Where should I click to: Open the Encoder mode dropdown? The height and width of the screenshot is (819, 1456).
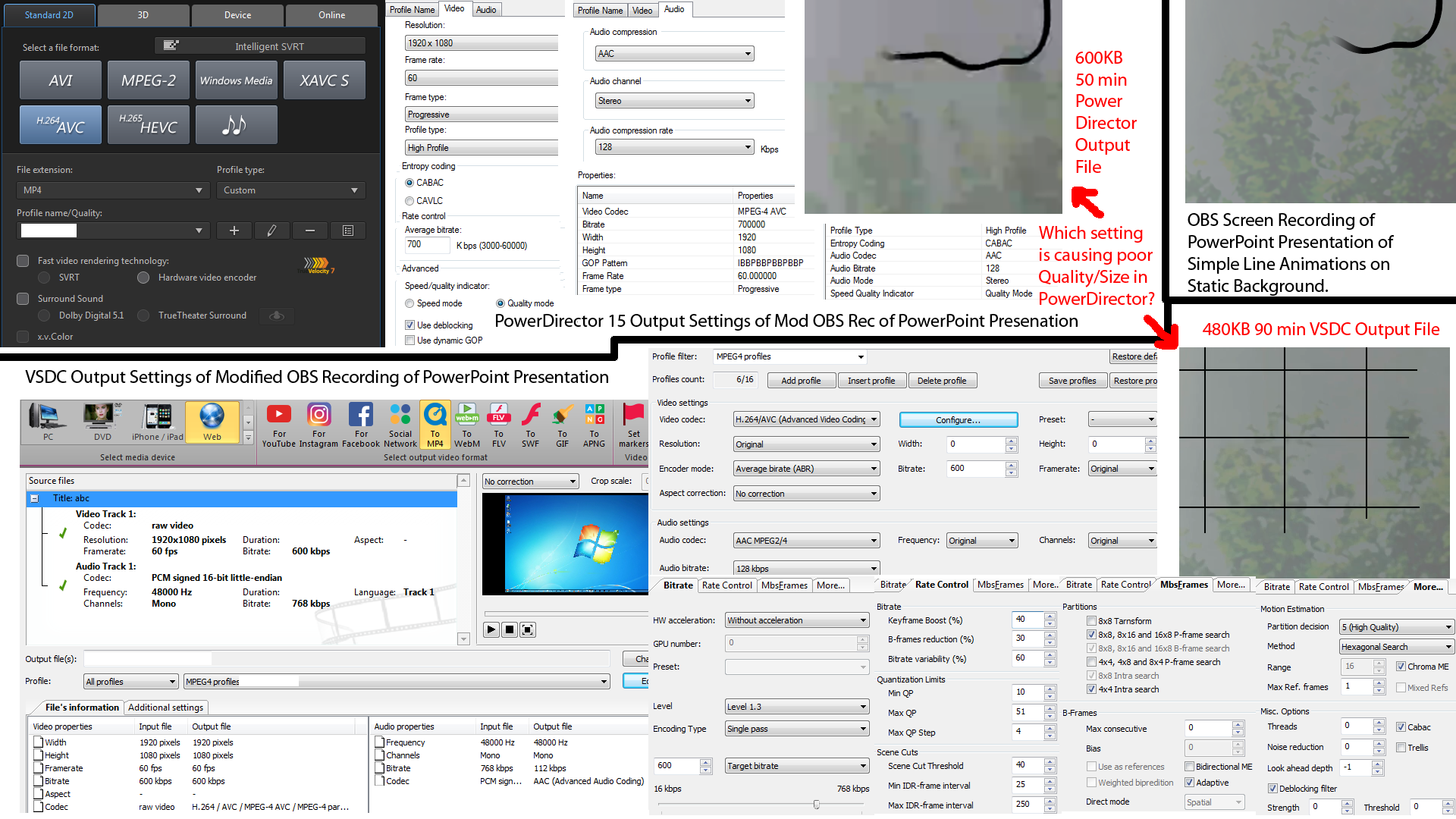click(805, 469)
